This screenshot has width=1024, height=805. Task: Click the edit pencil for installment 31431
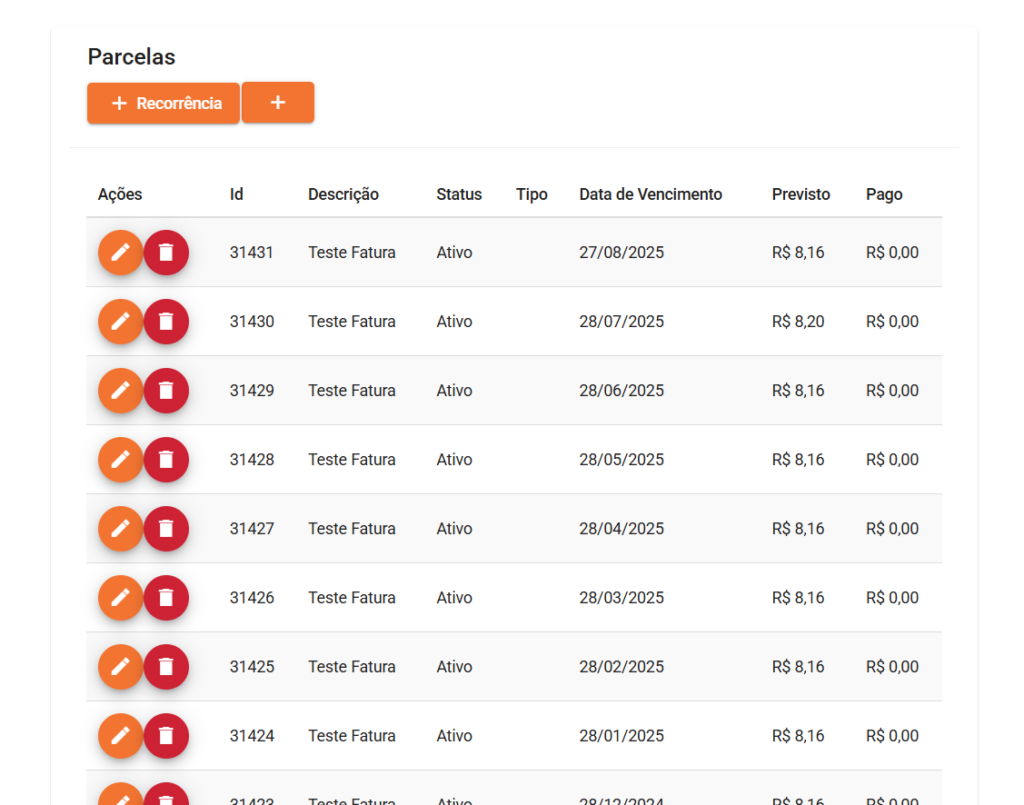tap(120, 252)
